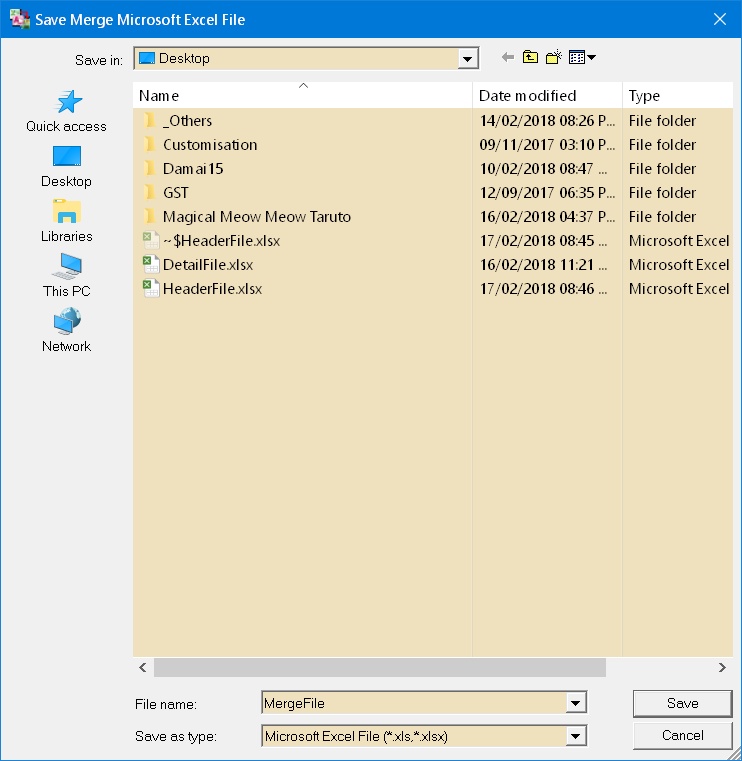Click the Back arrow navigation icon

(508, 58)
